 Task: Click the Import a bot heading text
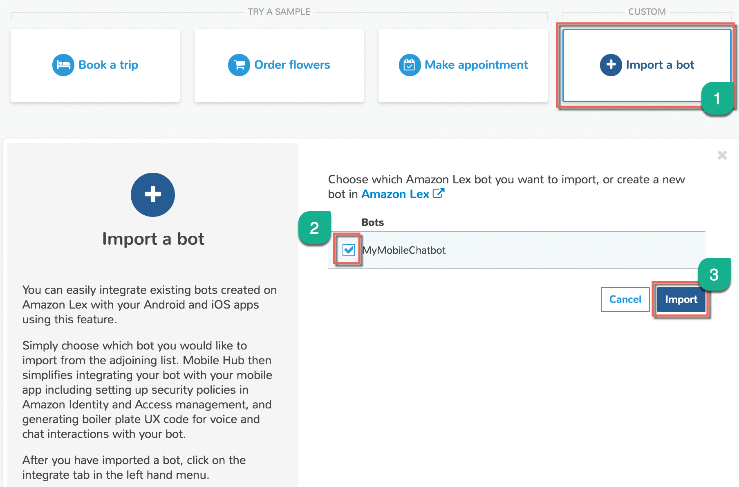[x=153, y=239]
